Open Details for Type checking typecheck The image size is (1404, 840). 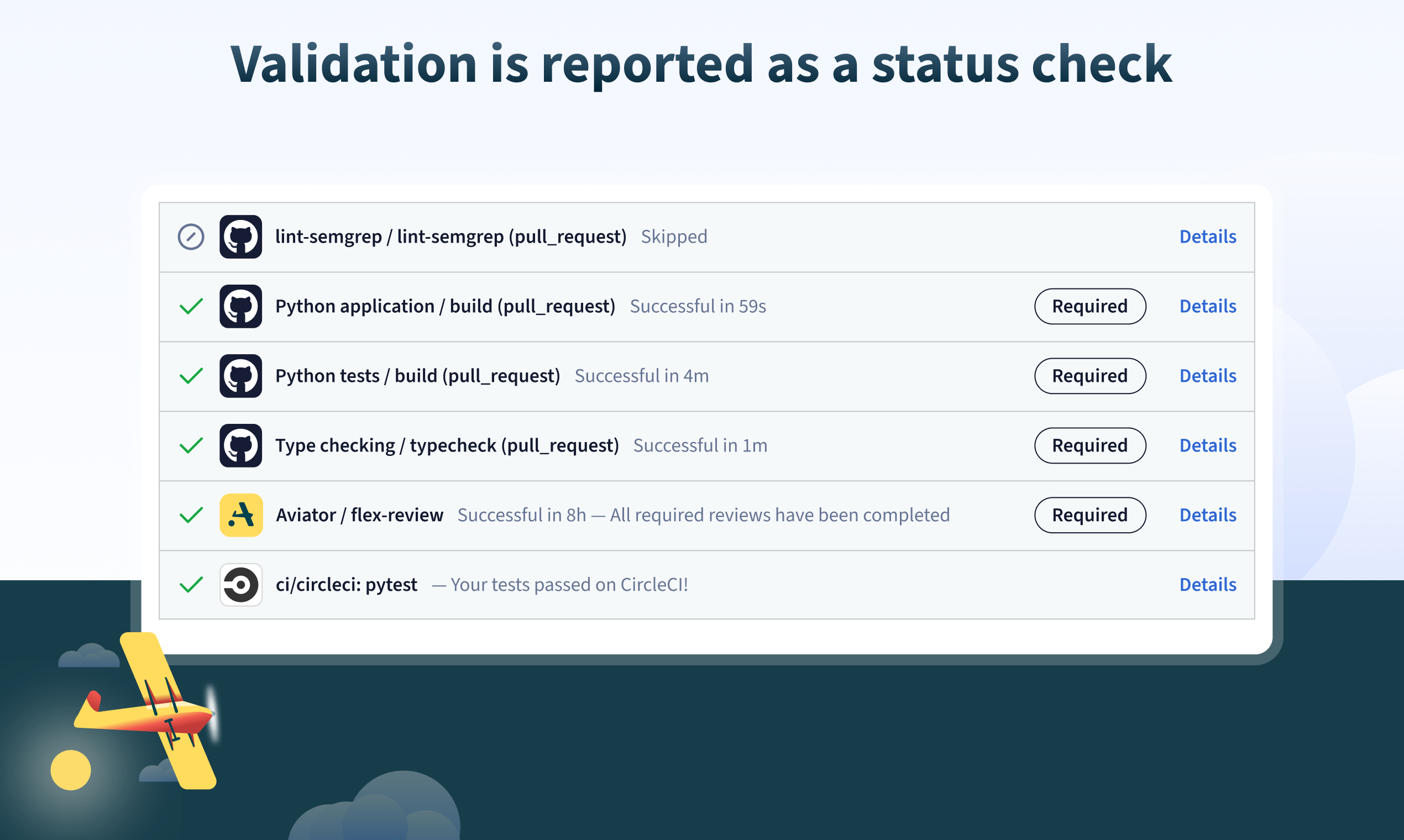coord(1208,445)
